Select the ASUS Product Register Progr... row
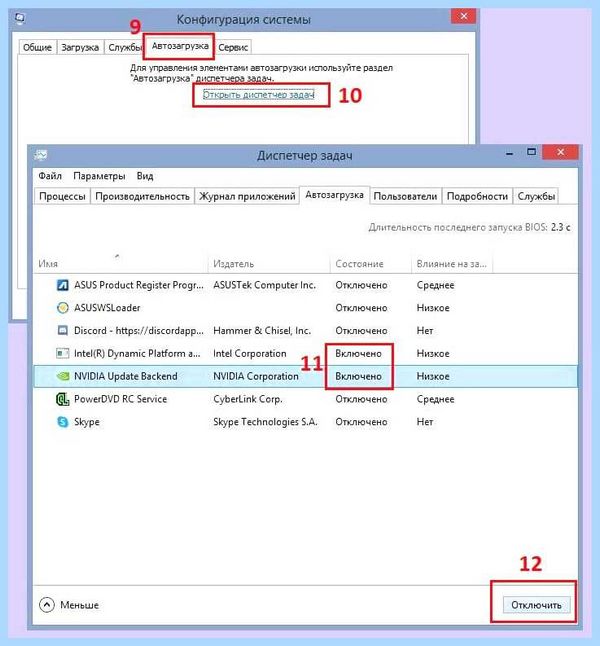 [x=305, y=285]
